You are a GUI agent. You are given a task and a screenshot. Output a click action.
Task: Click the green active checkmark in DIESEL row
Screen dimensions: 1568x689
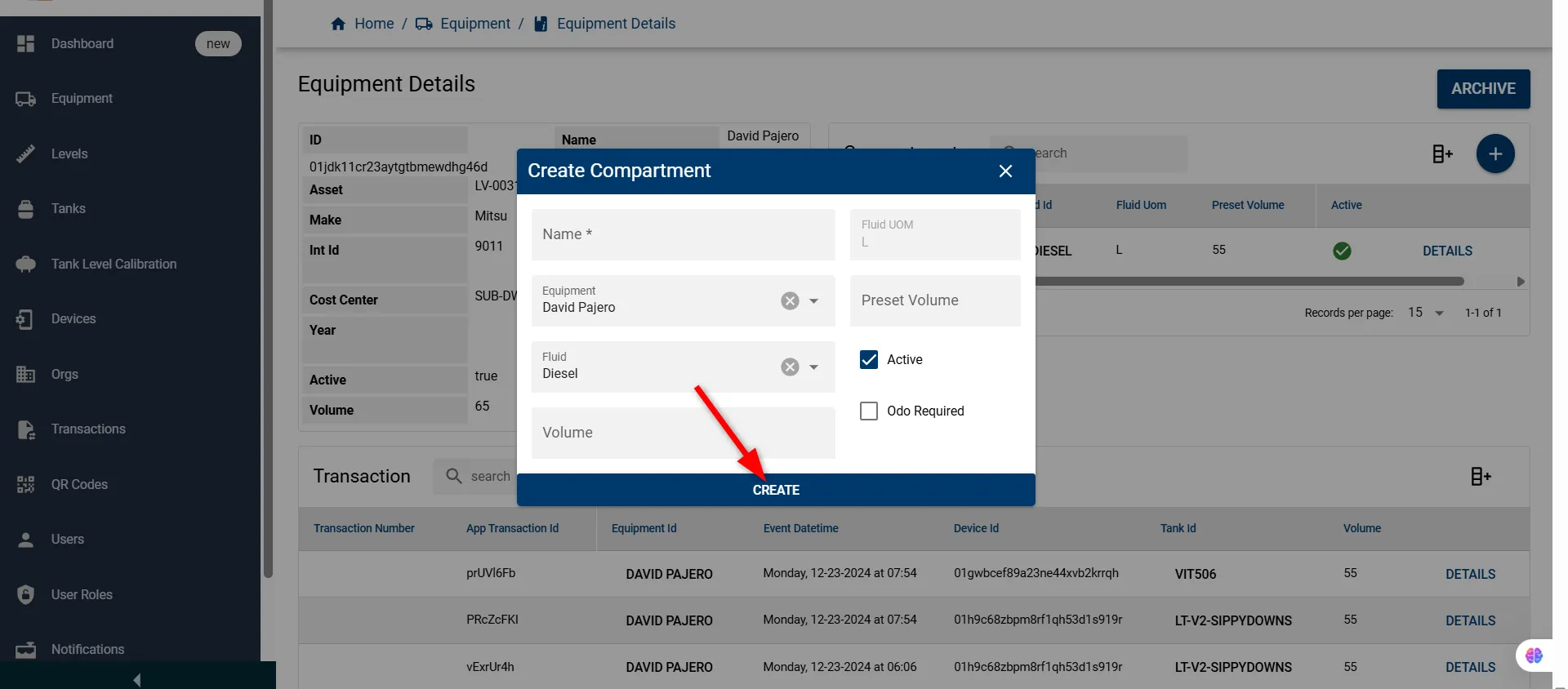(1342, 251)
